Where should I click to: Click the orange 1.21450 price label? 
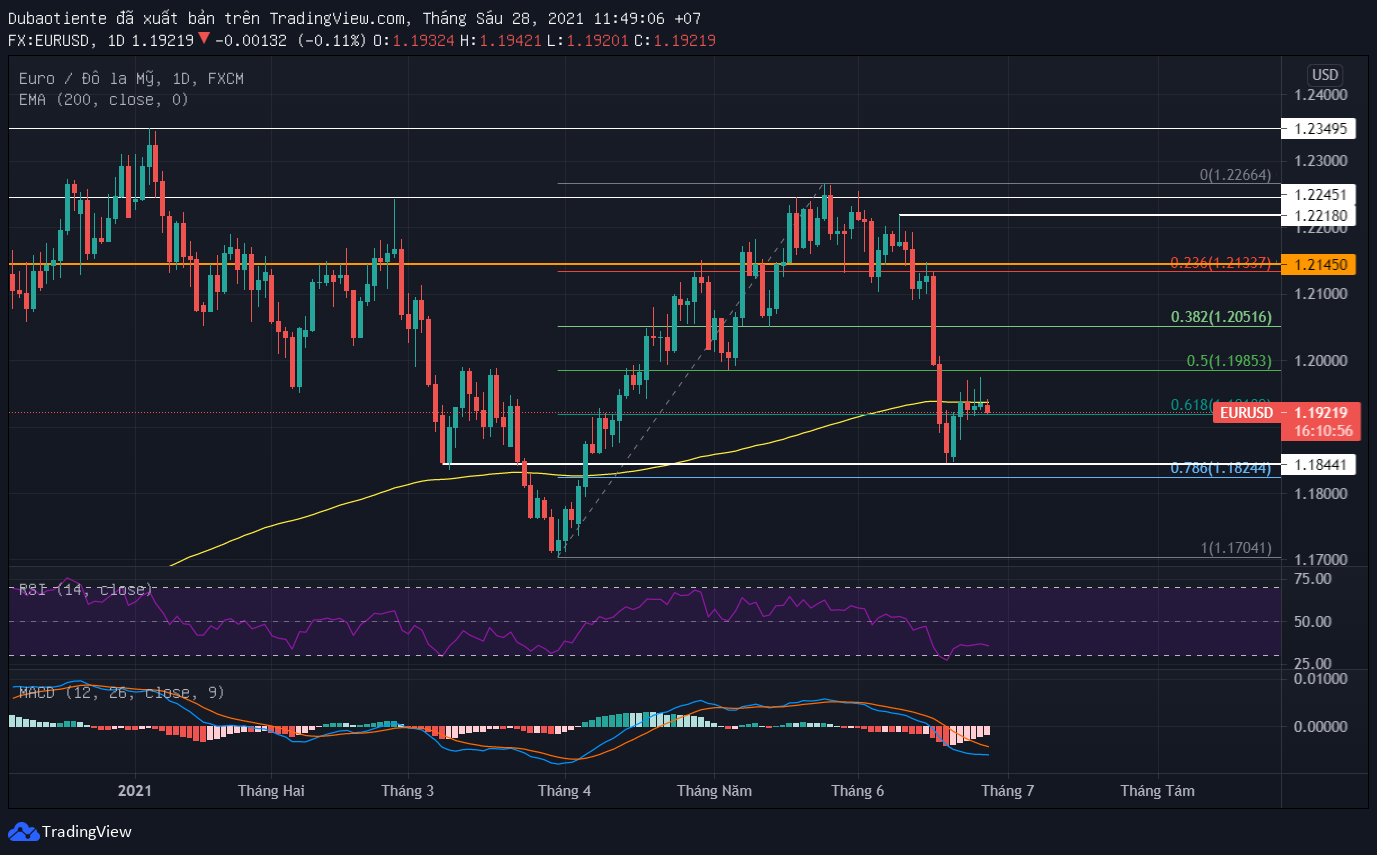(1321, 265)
